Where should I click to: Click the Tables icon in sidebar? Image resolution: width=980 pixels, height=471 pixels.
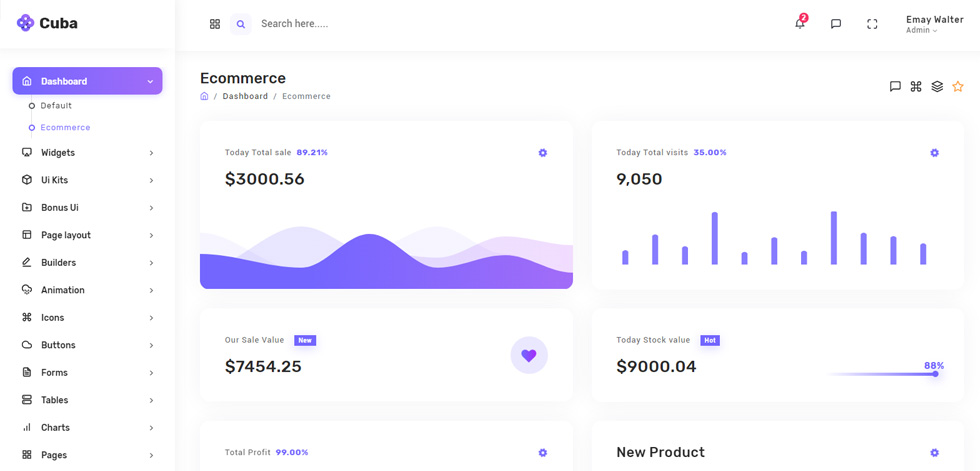(26, 400)
